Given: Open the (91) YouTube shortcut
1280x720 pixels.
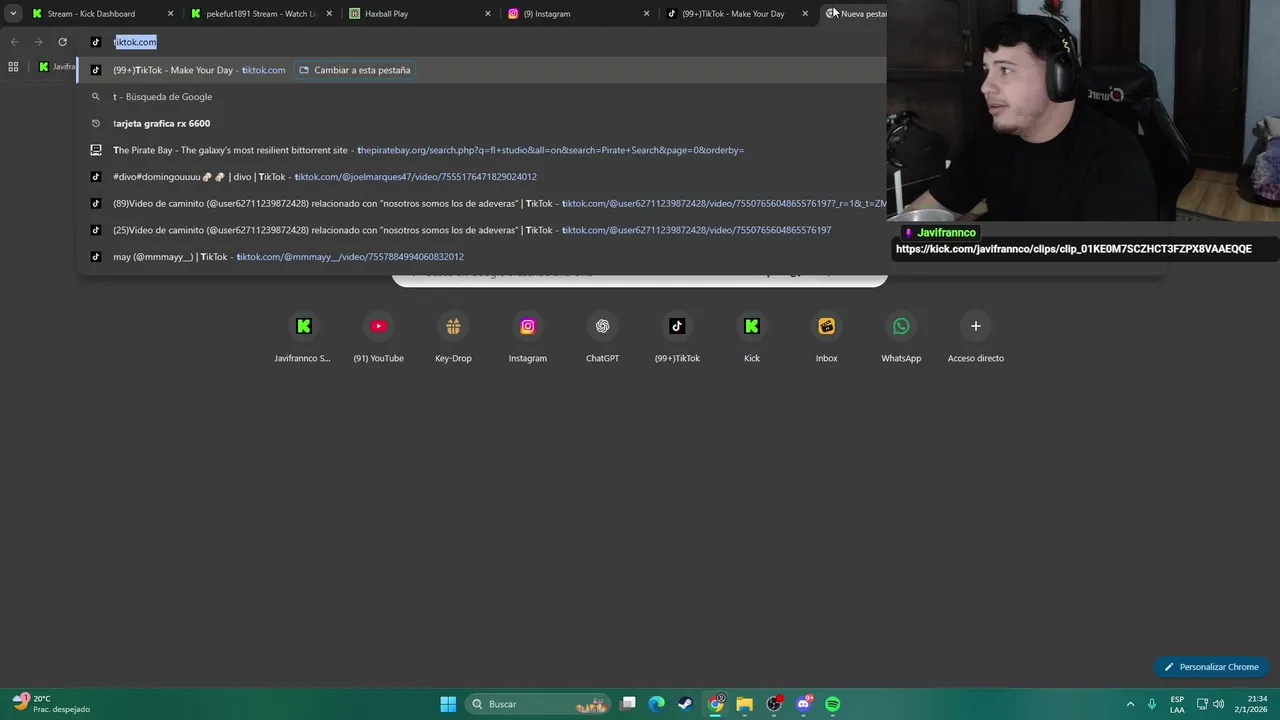Looking at the screenshot, I should (x=378, y=338).
